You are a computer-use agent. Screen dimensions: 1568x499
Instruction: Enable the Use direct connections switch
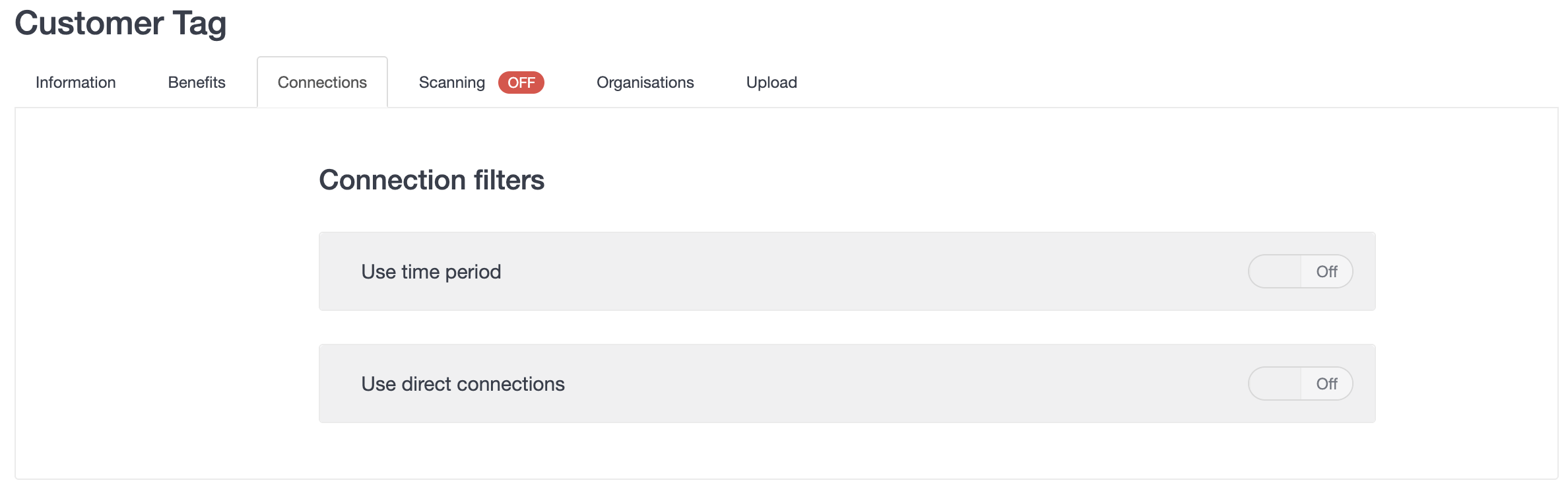(1300, 383)
